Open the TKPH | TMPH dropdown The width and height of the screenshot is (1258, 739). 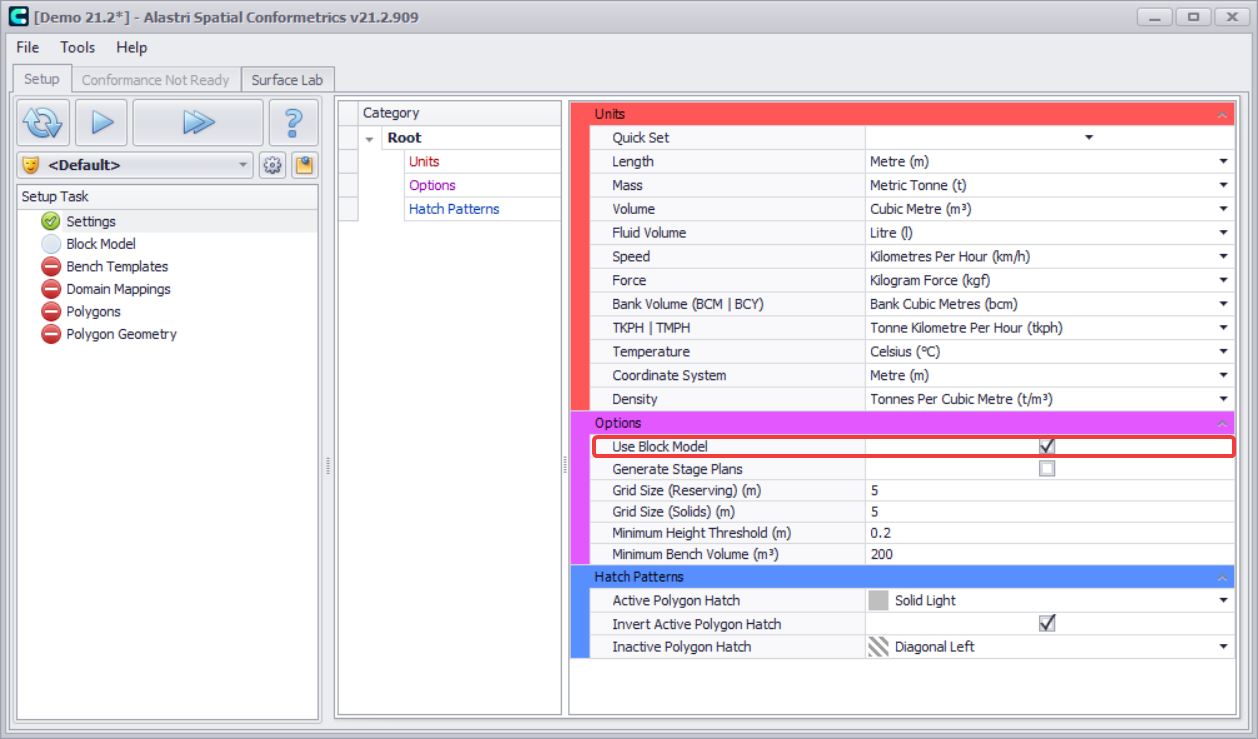tap(1223, 328)
